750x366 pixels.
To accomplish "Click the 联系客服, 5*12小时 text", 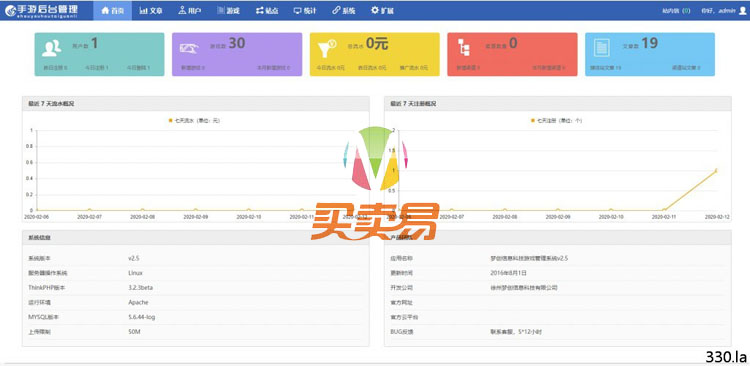I will [x=516, y=332].
